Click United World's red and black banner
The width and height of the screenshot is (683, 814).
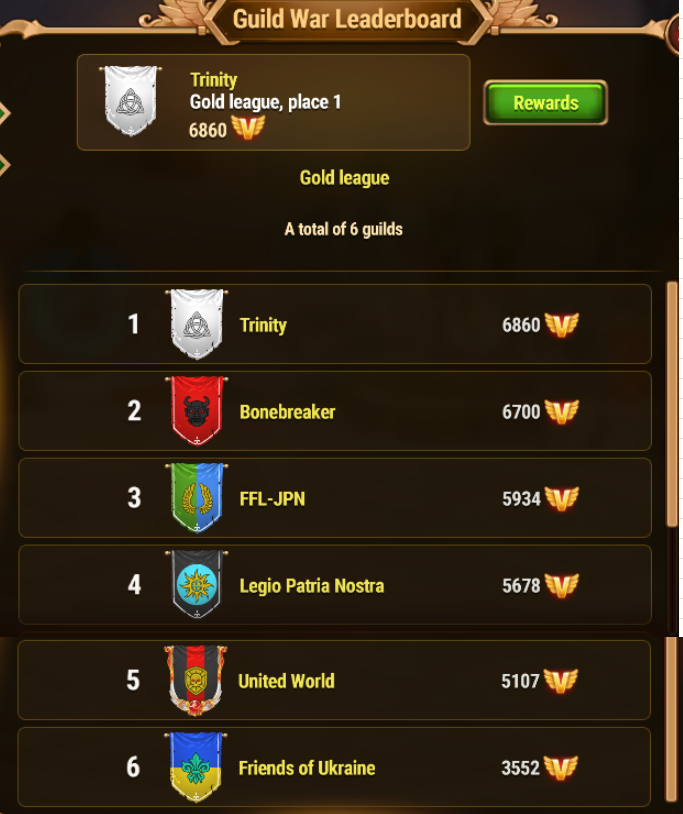coord(196,680)
